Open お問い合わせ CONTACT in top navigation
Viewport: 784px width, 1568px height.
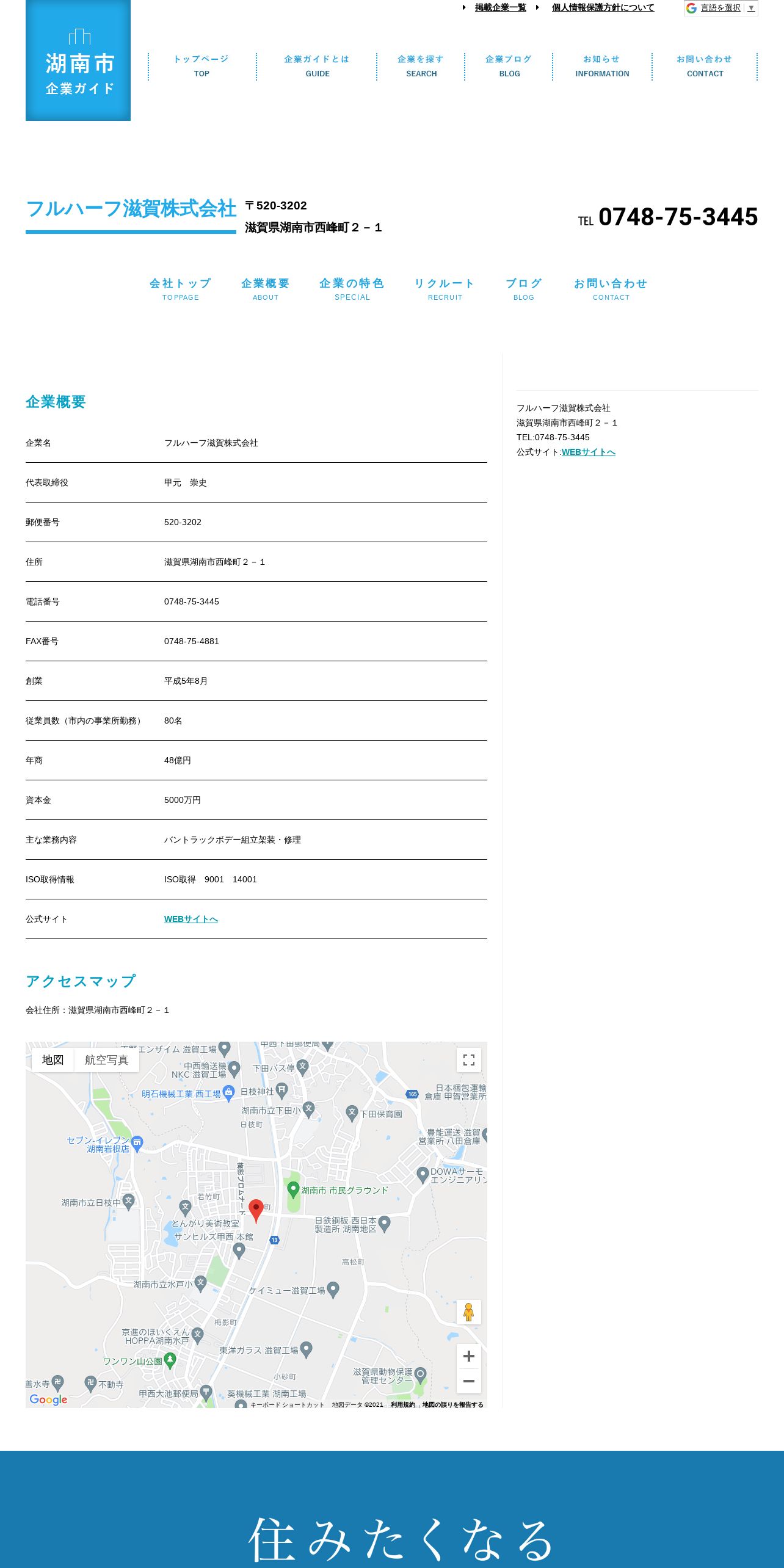pos(705,66)
